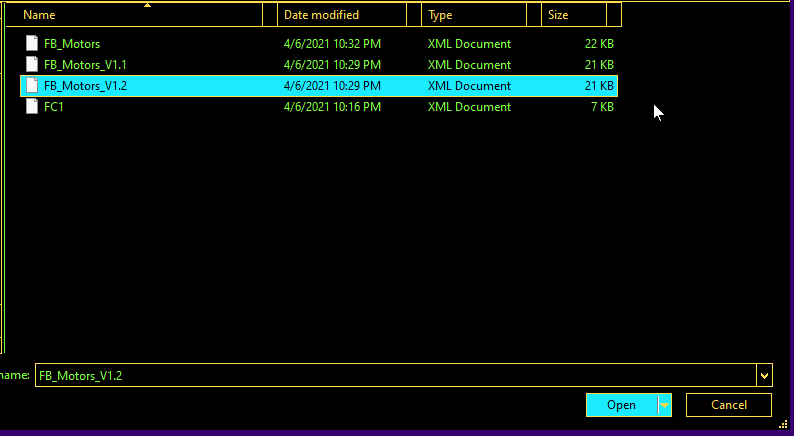Open the Size column filter dropdown

[x=614, y=15]
